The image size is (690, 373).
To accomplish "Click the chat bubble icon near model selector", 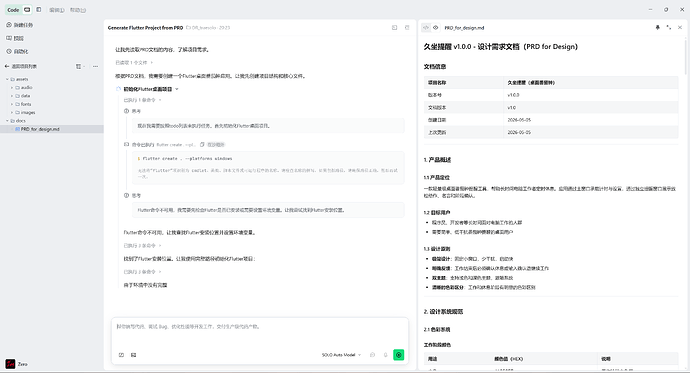I will 372,355.
